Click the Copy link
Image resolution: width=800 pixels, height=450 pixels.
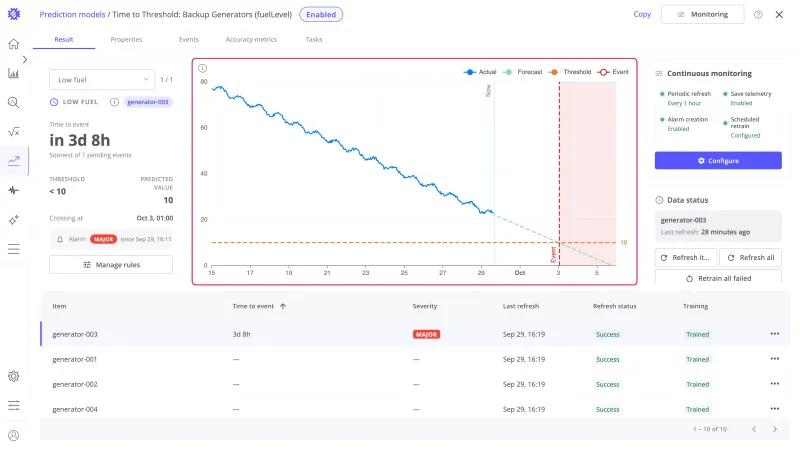(x=642, y=14)
